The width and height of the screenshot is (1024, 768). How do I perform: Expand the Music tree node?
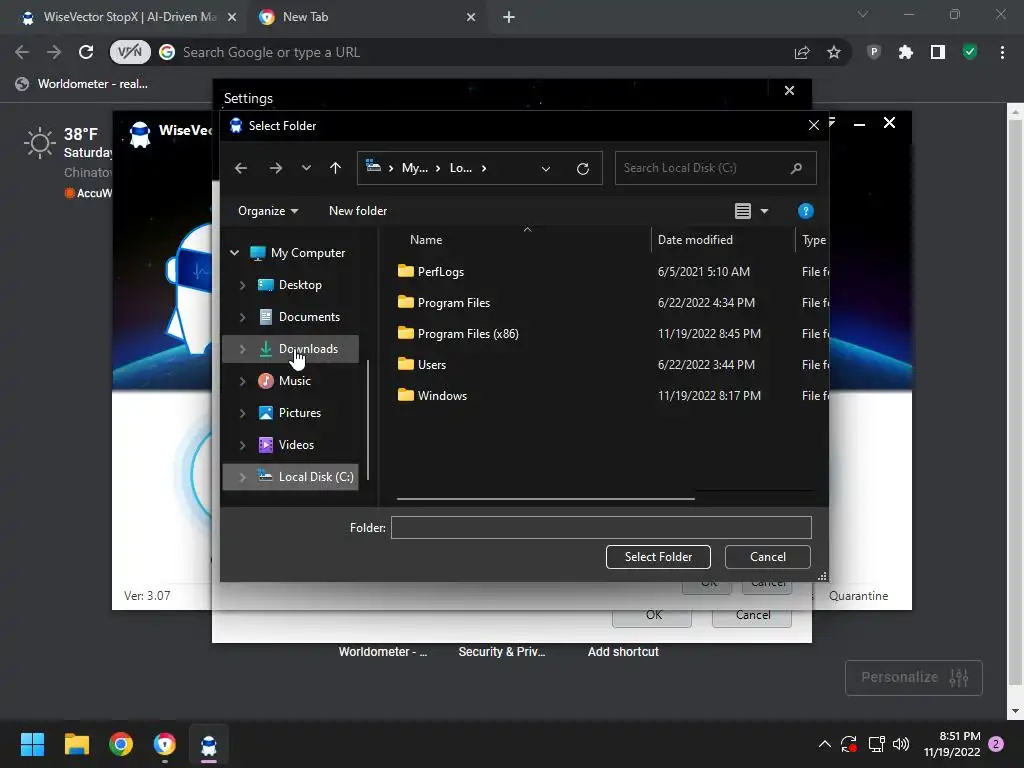(x=242, y=381)
